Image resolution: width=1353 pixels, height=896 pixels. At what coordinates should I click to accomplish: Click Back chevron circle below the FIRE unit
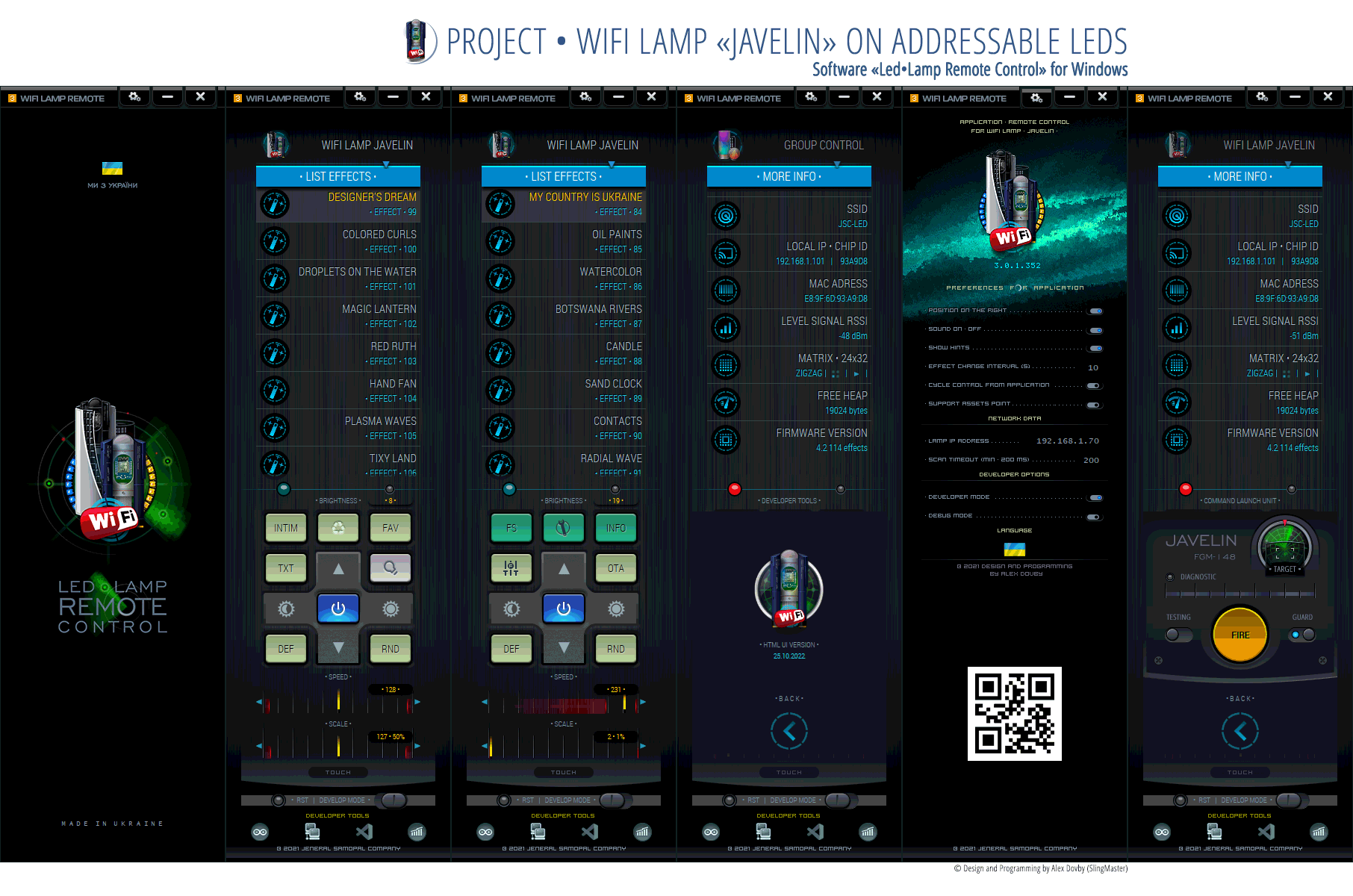click(1240, 731)
